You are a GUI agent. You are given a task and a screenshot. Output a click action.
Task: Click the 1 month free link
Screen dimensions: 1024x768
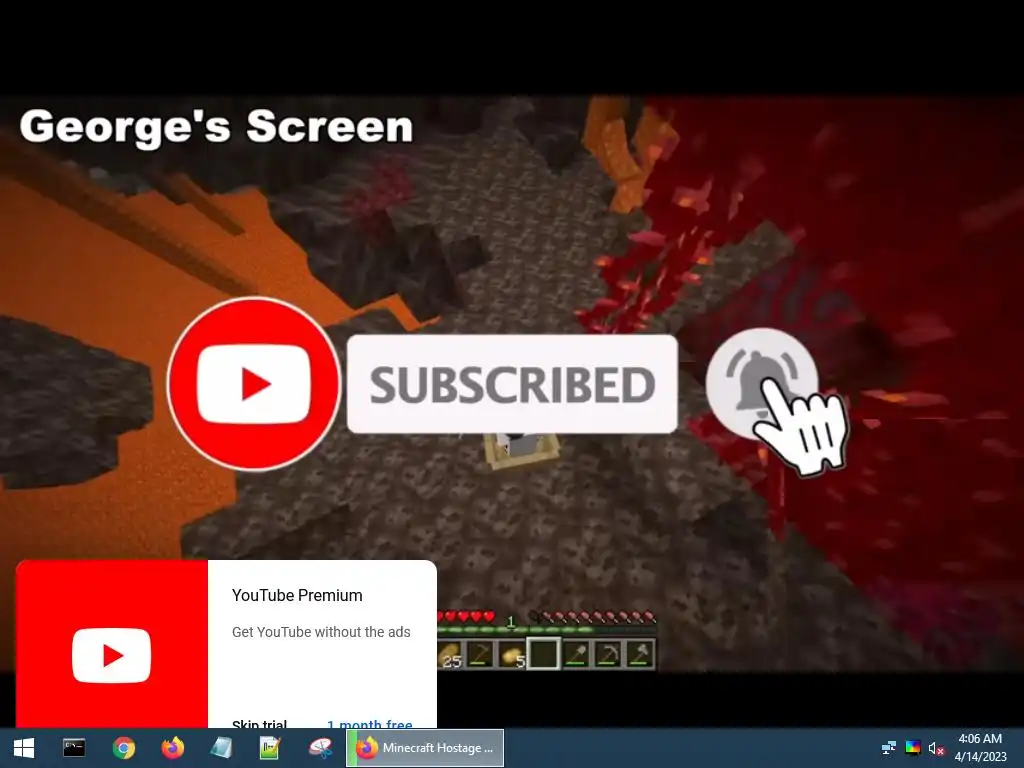click(x=370, y=724)
